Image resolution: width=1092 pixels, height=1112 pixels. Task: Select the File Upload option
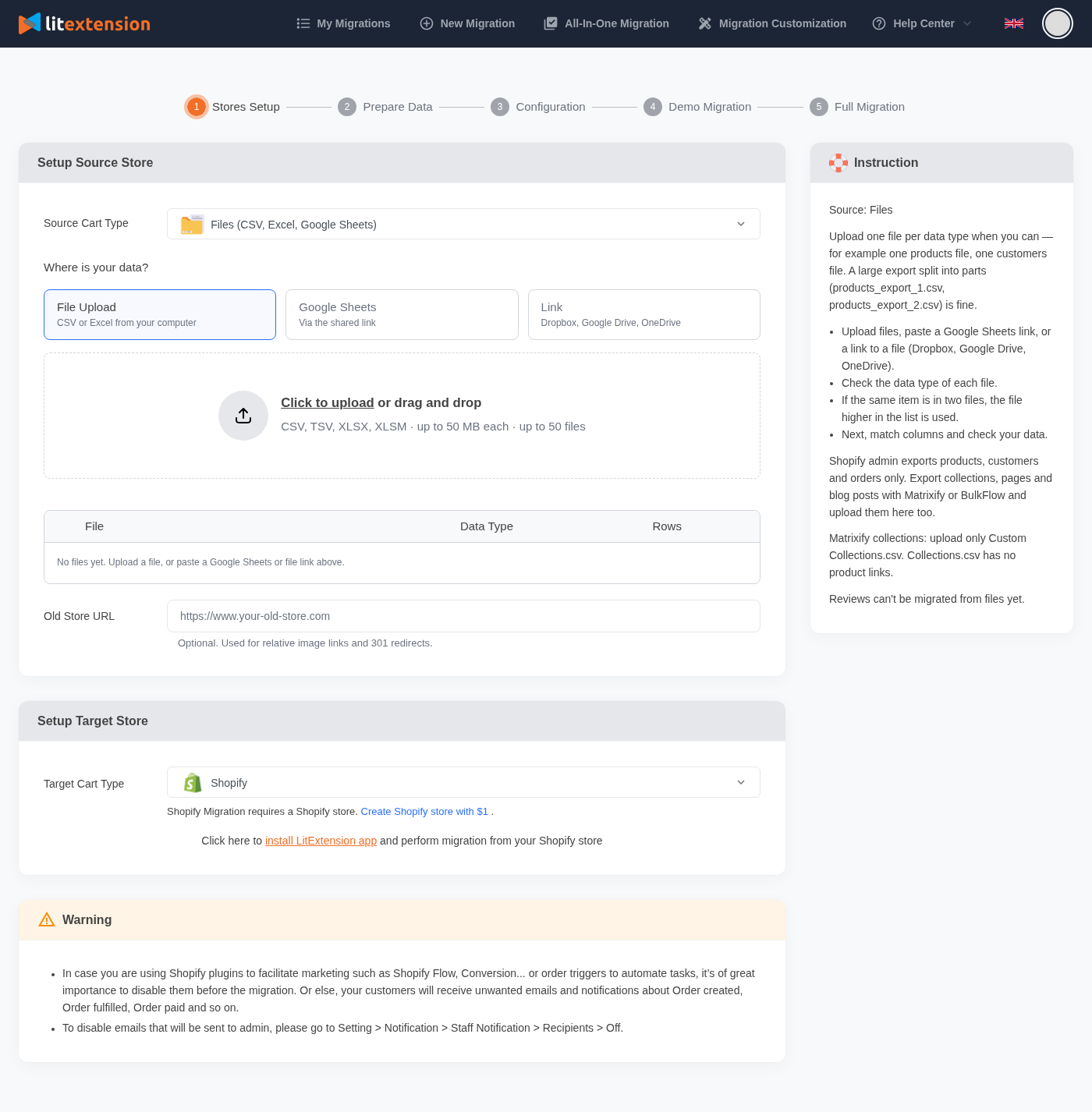(x=160, y=315)
